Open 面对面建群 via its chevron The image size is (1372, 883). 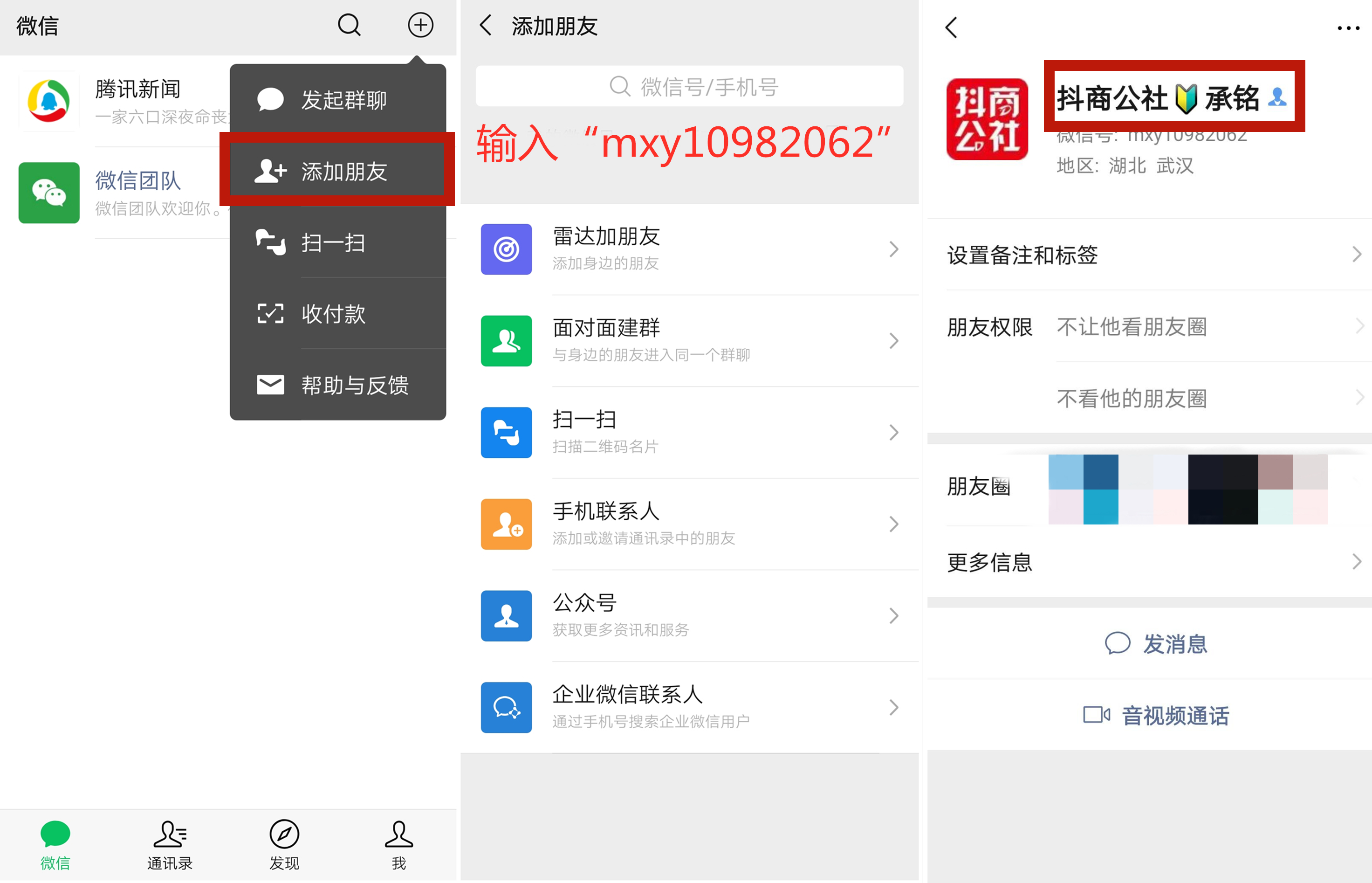click(x=893, y=341)
